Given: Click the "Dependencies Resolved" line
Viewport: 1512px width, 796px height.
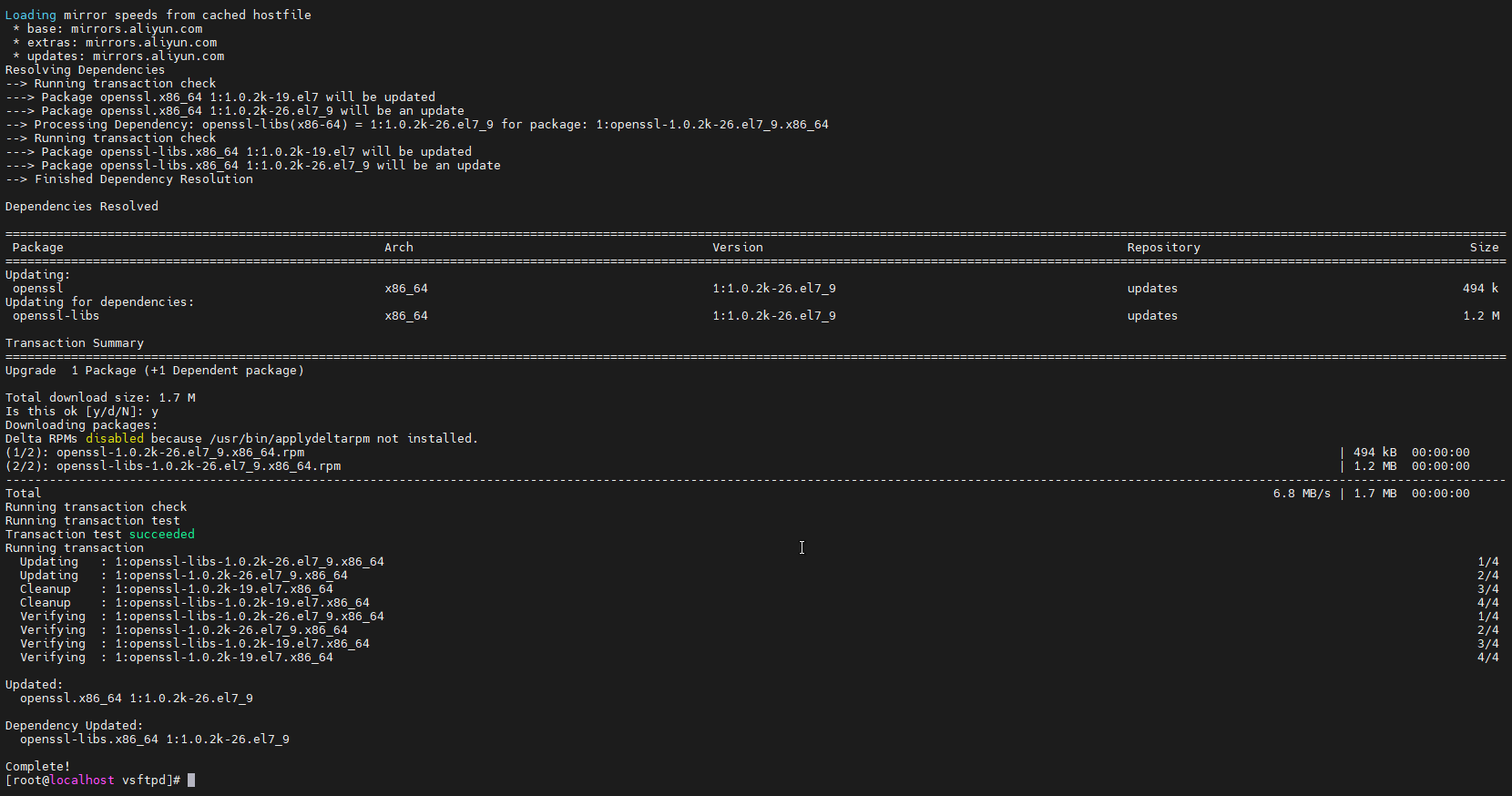Looking at the screenshot, I should tap(81, 207).
